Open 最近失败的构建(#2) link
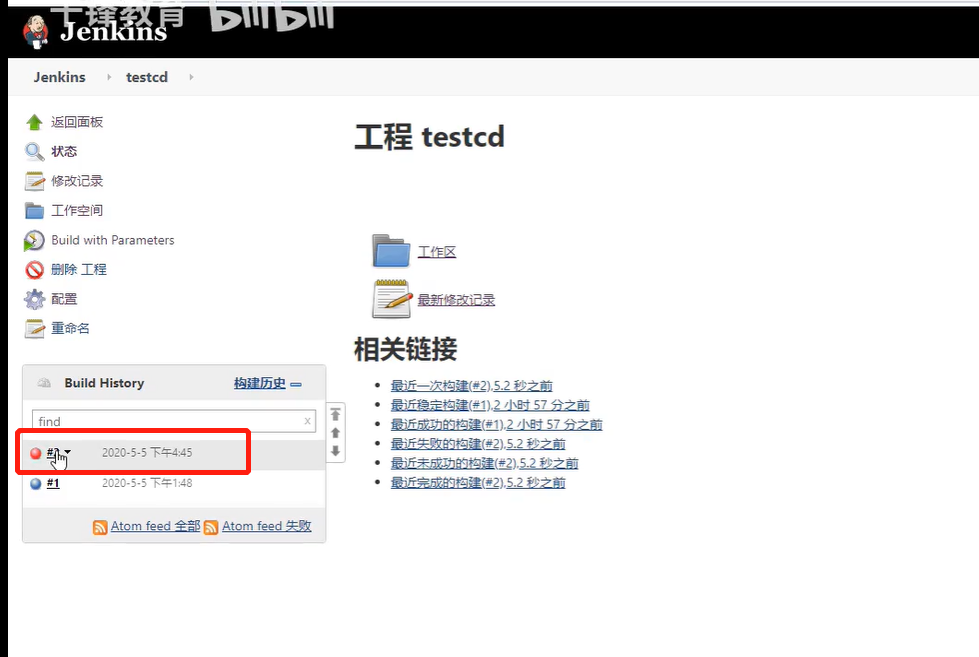Viewport: 979px width, 657px height. point(478,443)
